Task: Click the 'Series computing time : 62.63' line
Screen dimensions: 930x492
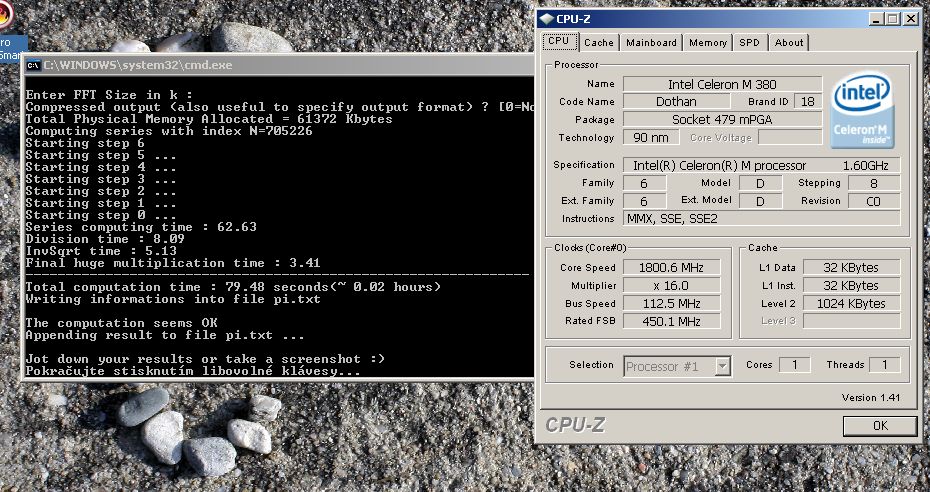Action: [x=141, y=227]
